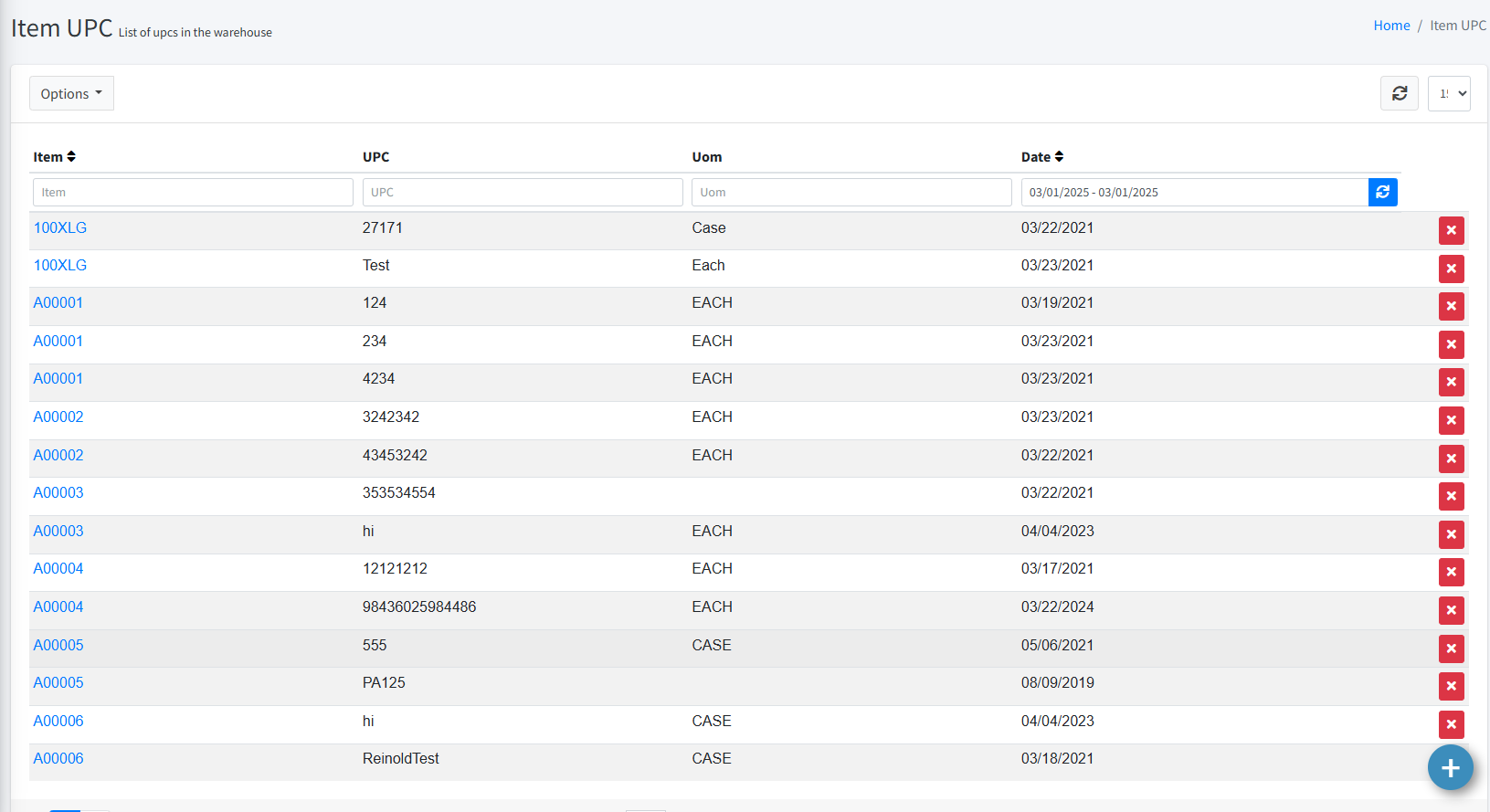Delete the row with UPC 43453242
The height and width of the screenshot is (812, 1490).
[1451, 459]
